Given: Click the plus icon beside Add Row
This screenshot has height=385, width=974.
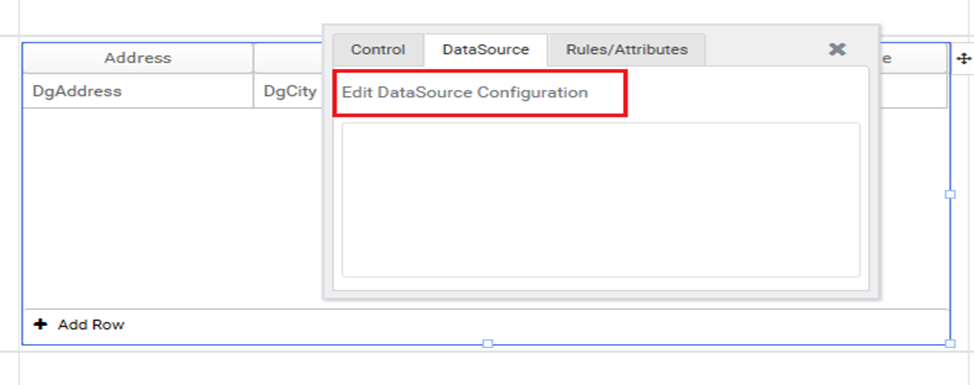Looking at the screenshot, I should click(40, 324).
